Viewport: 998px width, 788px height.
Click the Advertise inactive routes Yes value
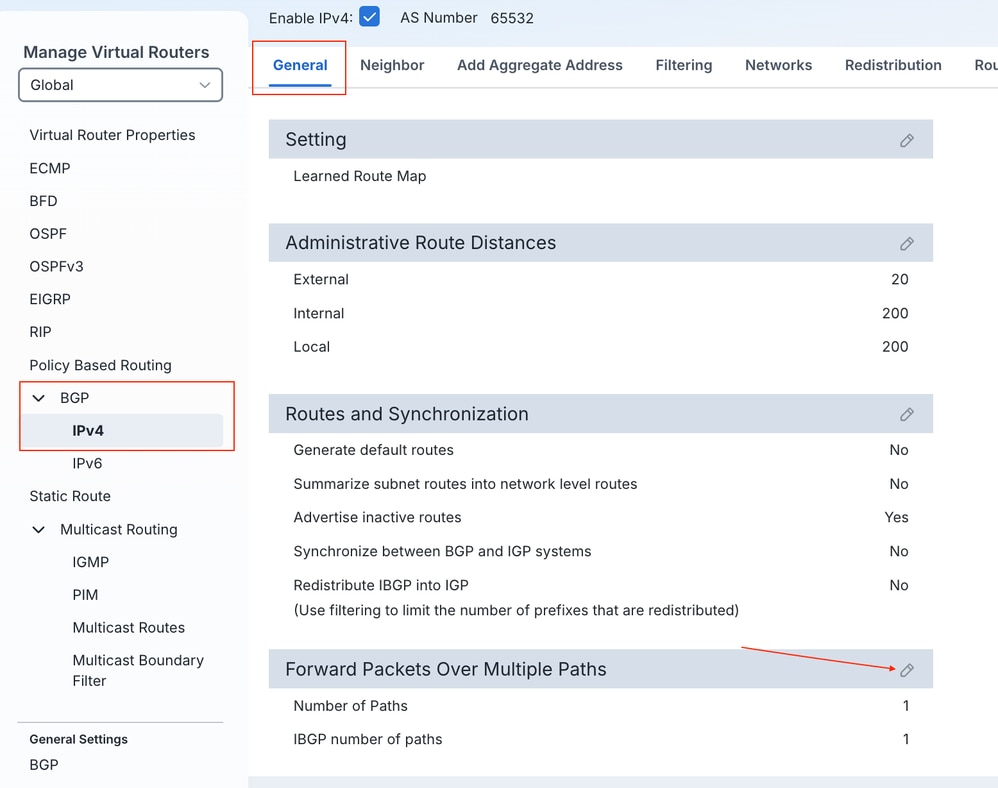(x=896, y=517)
